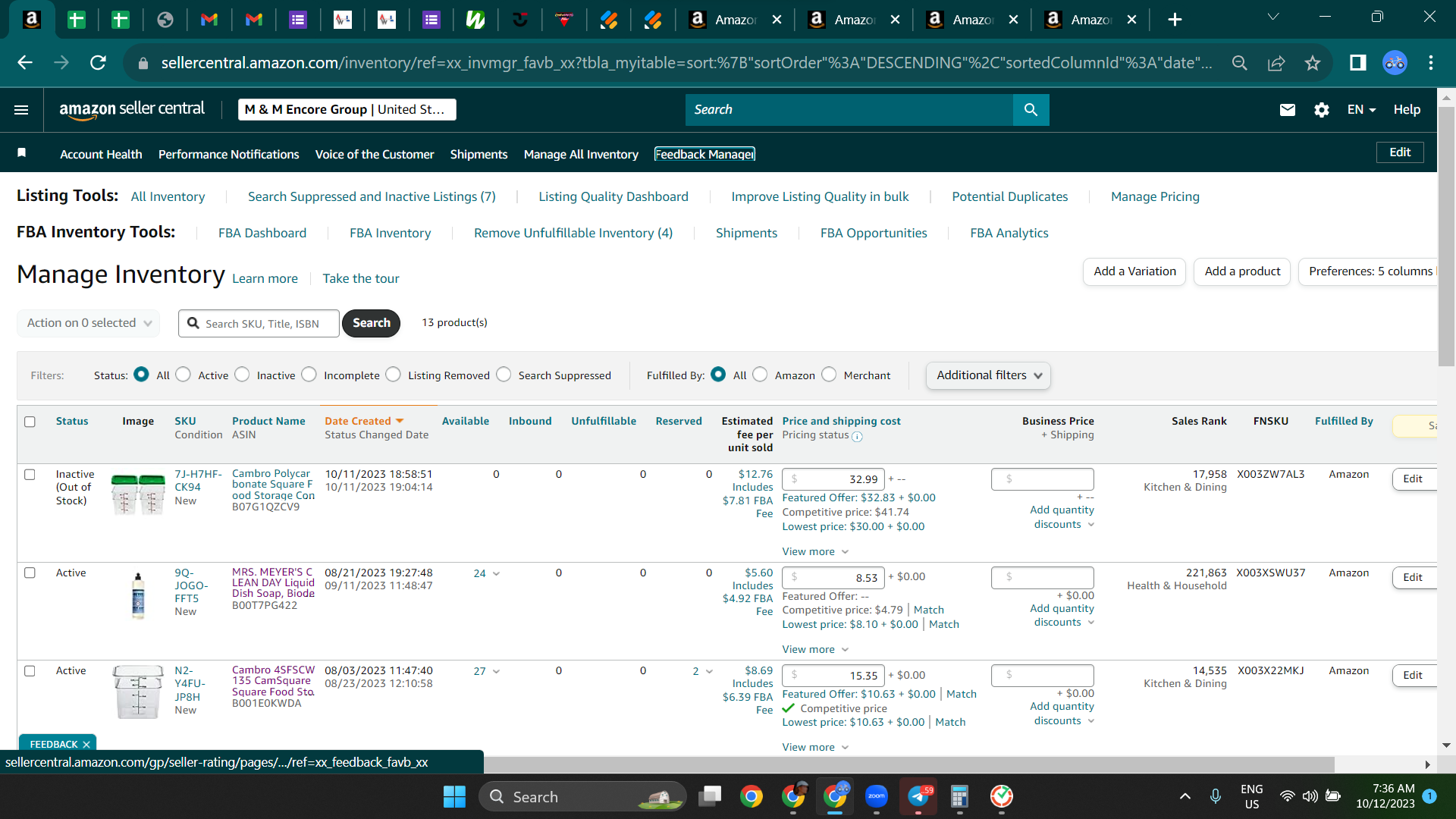The width and height of the screenshot is (1456, 819).
Task: Click the black Search button for SKU
Action: pos(371,323)
